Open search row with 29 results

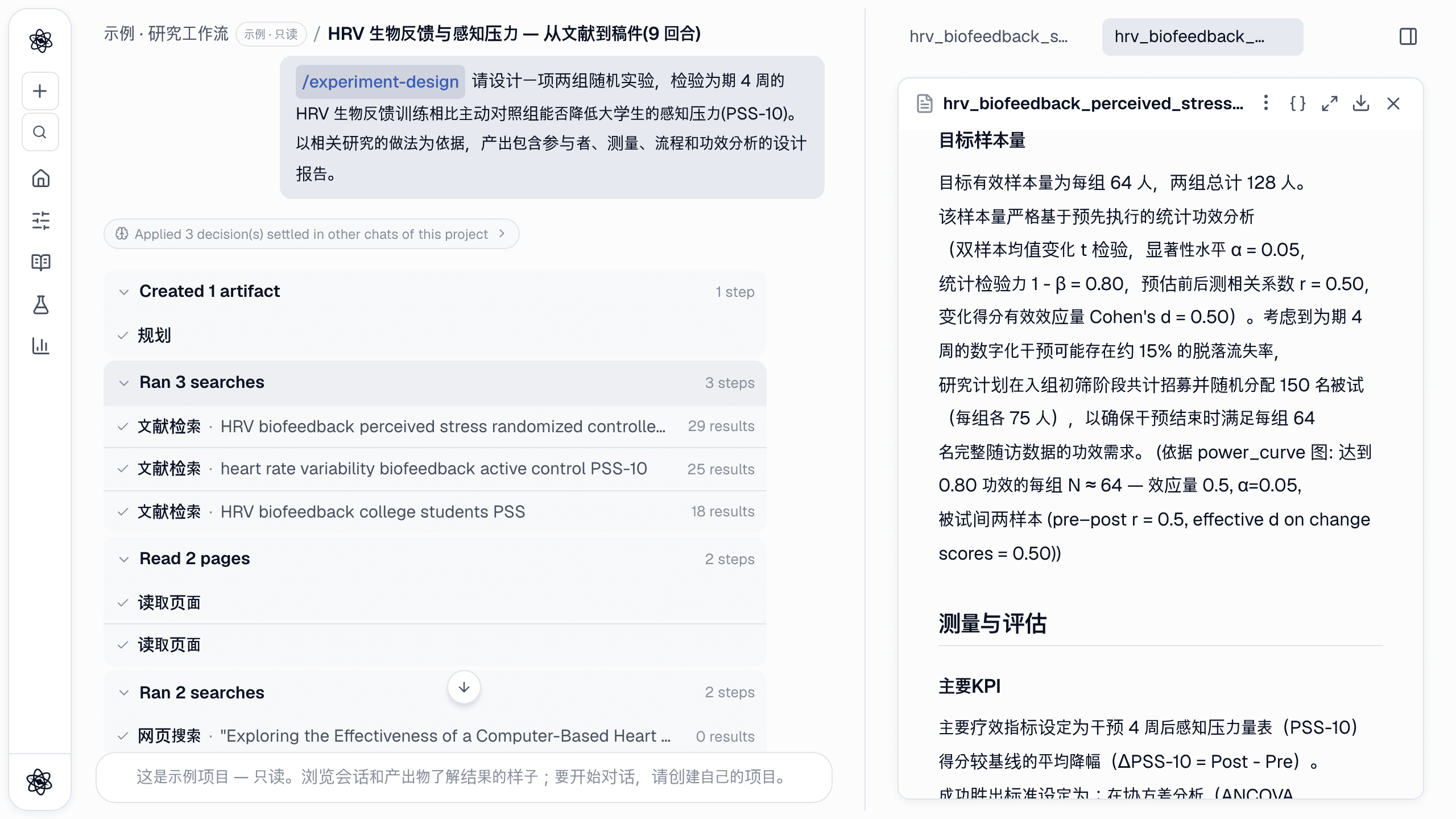pyautogui.click(x=435, y=426)
